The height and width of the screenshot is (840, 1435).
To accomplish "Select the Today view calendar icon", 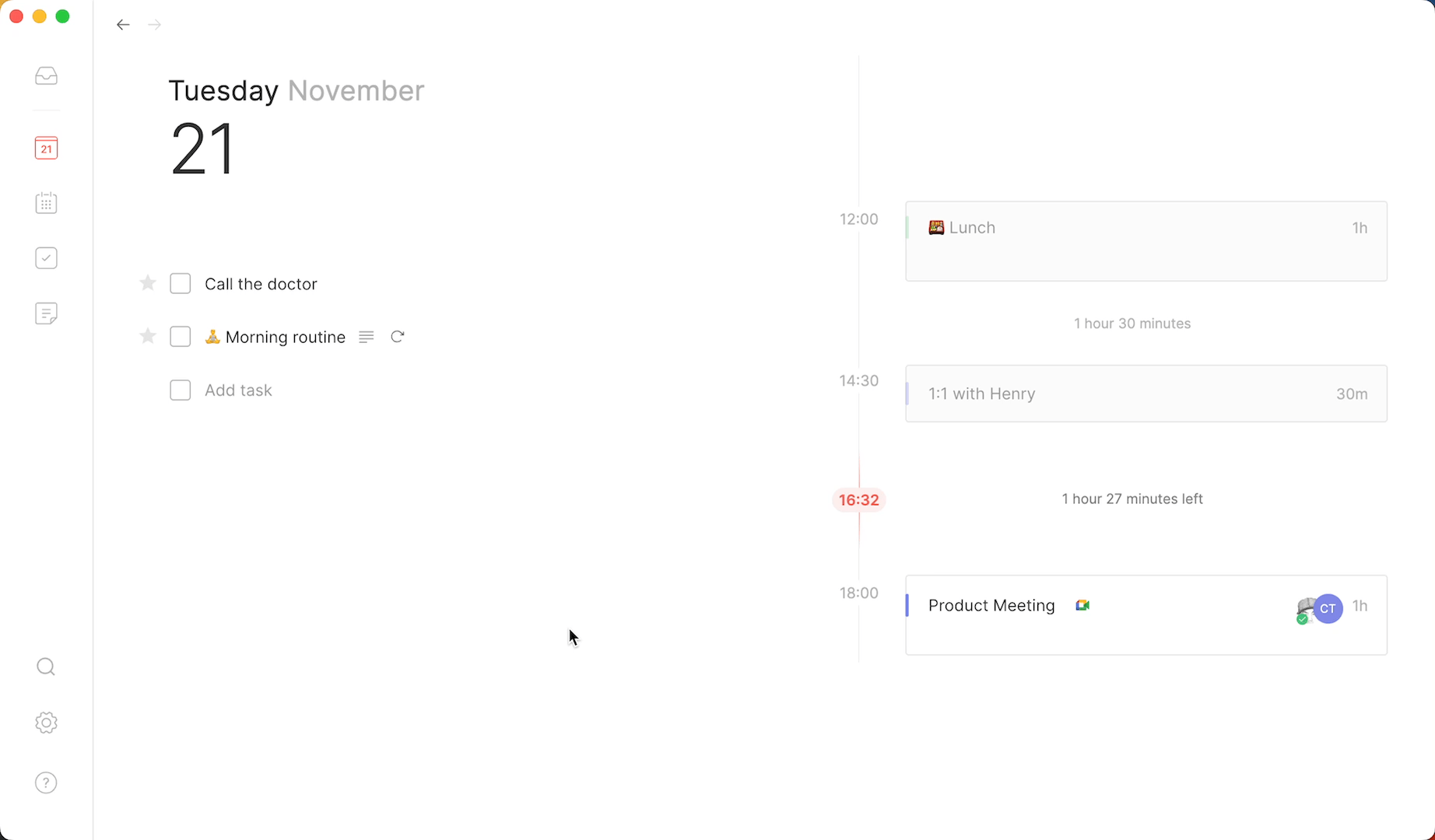I will coord(46,148).
